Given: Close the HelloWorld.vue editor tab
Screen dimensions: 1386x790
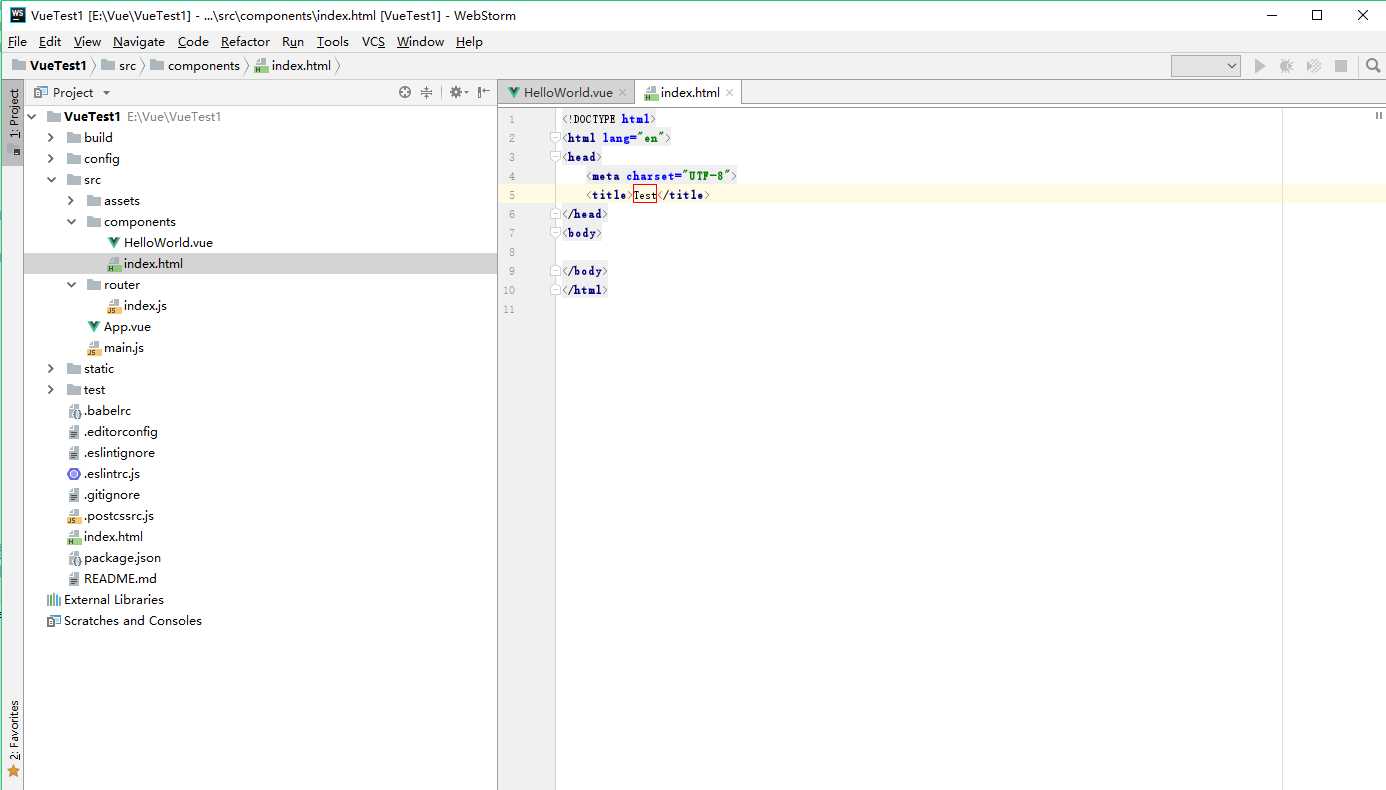Looking at the screenshot, I should click(622, 93).
